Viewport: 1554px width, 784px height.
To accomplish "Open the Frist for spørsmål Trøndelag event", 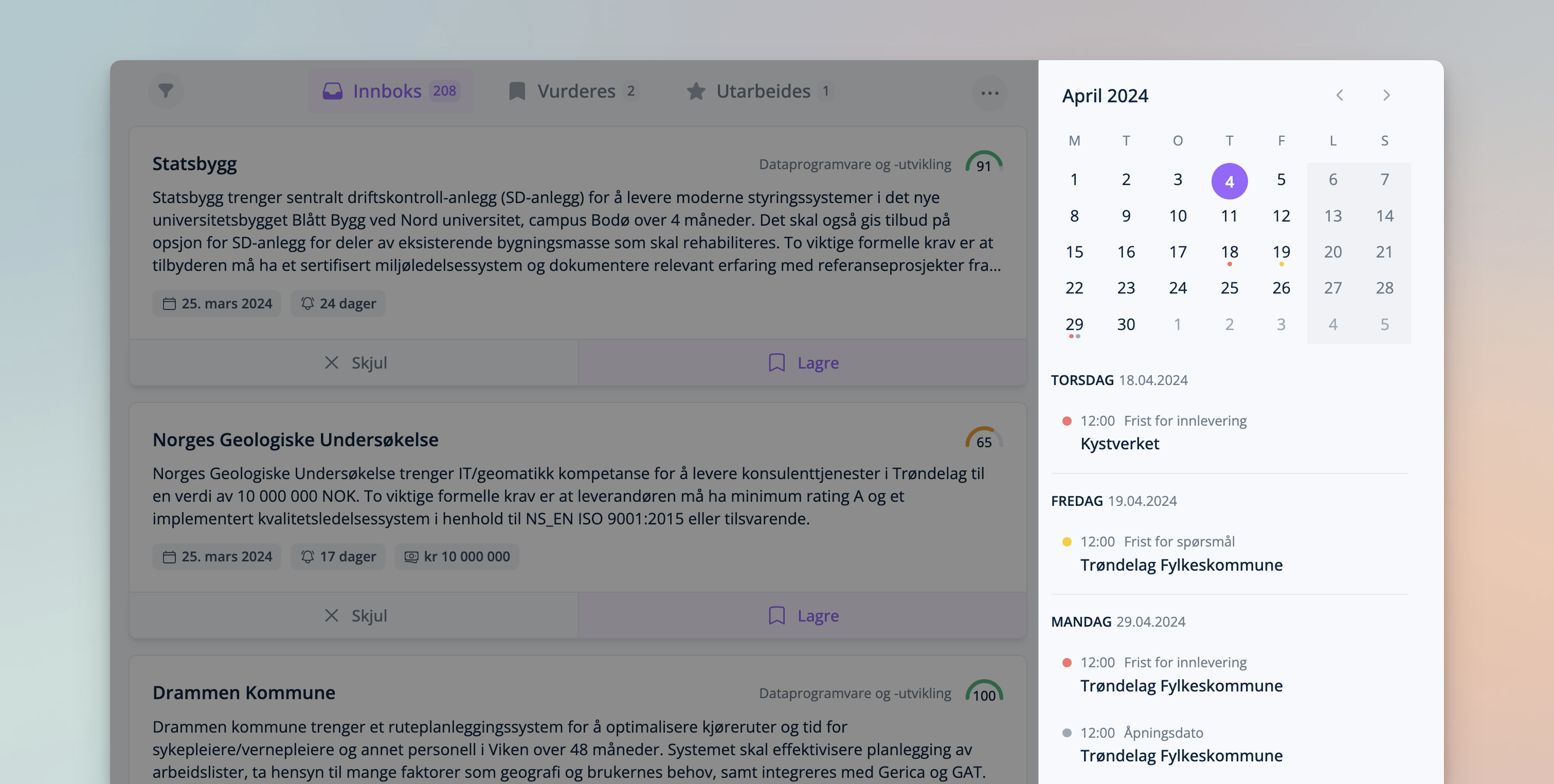I will [x=1181, y=564].
